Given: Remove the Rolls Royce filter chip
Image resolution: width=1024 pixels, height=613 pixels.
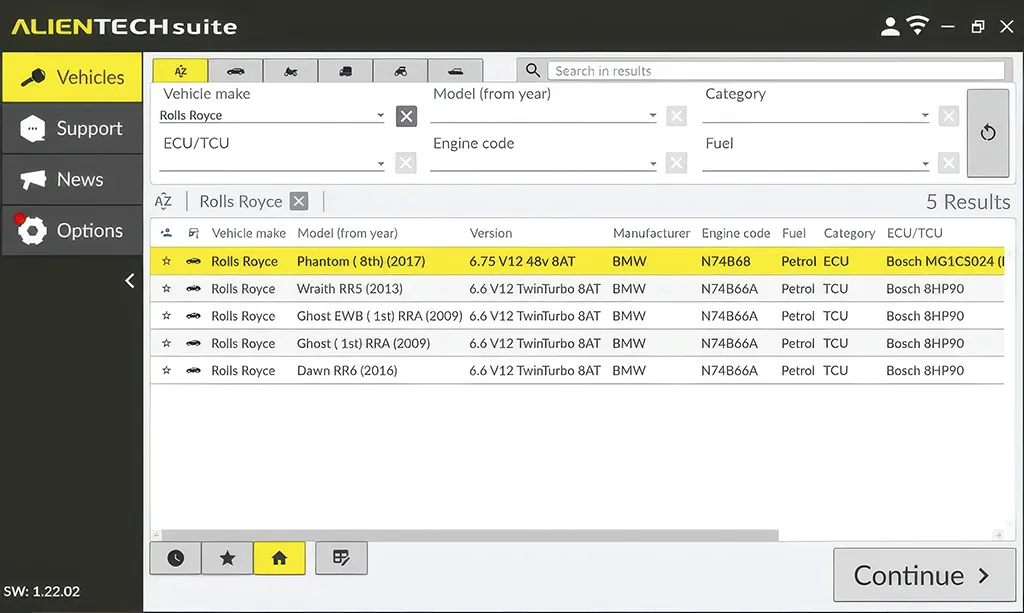Looking at the screenshot, I should 299,202.
